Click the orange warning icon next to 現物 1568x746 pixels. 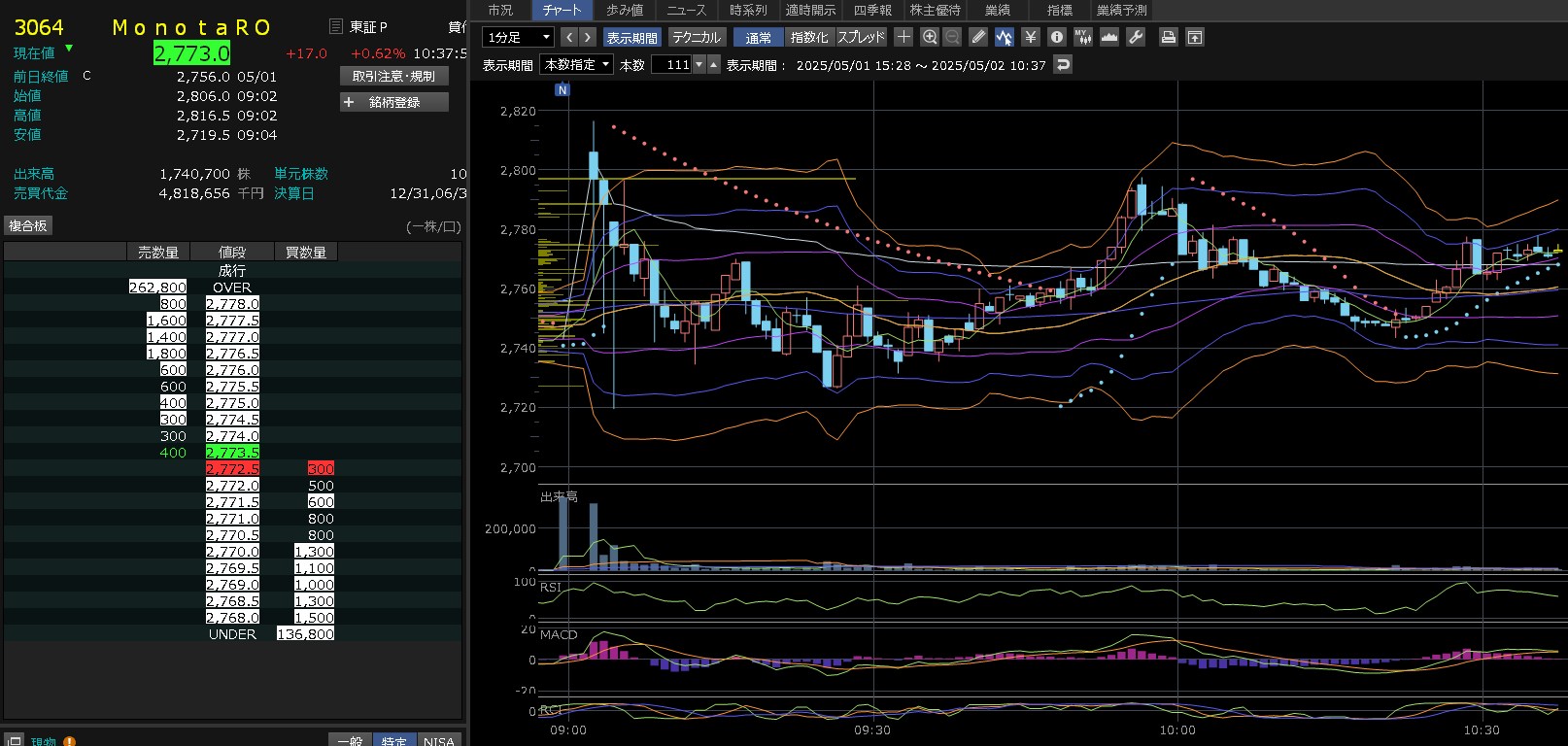(x=69, y=742)
